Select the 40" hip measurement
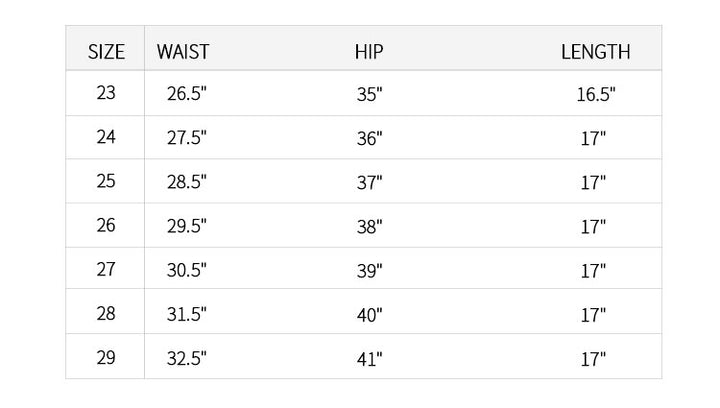Image resolution: width=720 pixels, height=408 pixels. pyautogui.click(x=369, y=315)
